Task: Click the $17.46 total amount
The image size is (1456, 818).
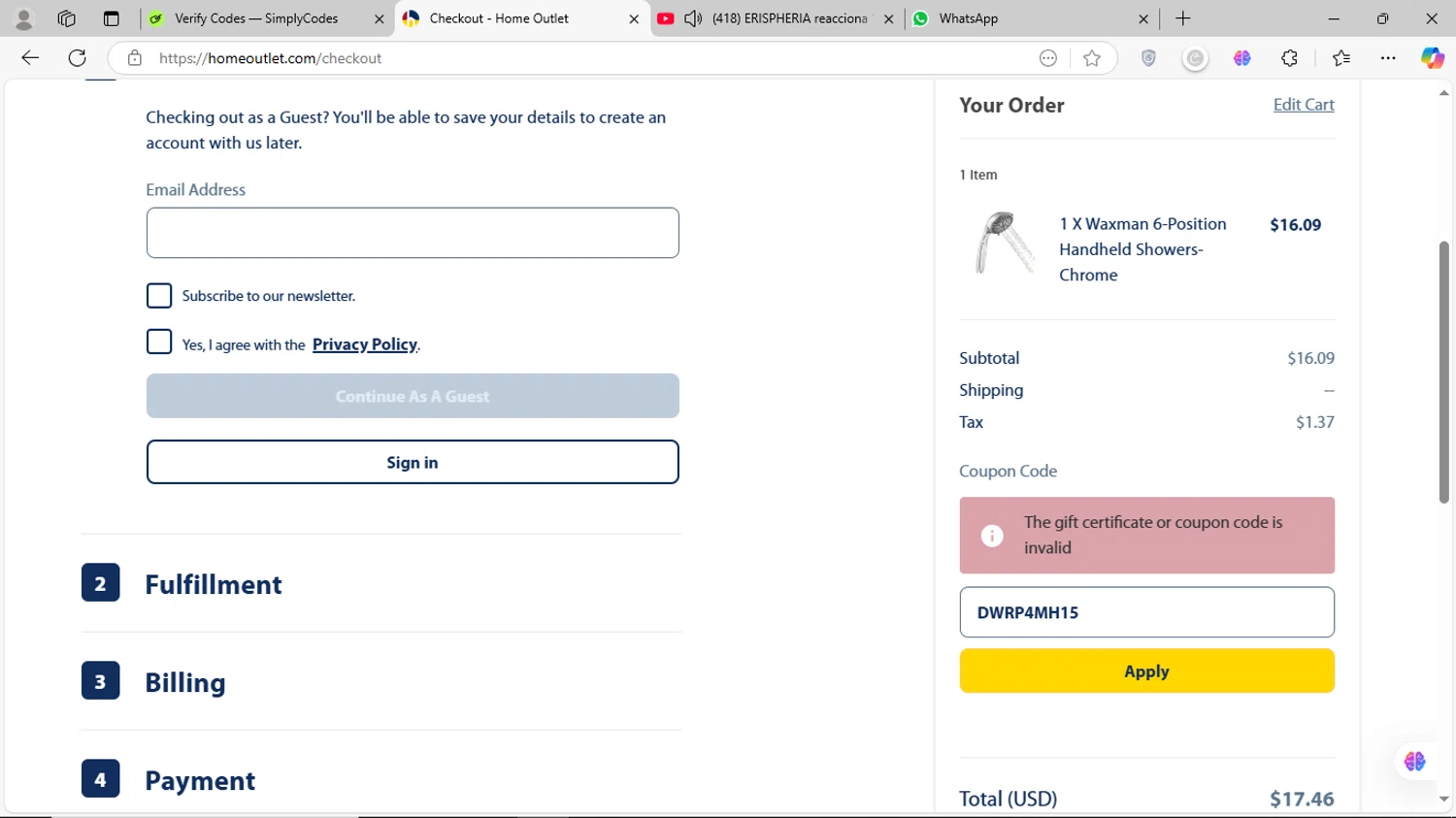Action: (x=1302, y=799)
